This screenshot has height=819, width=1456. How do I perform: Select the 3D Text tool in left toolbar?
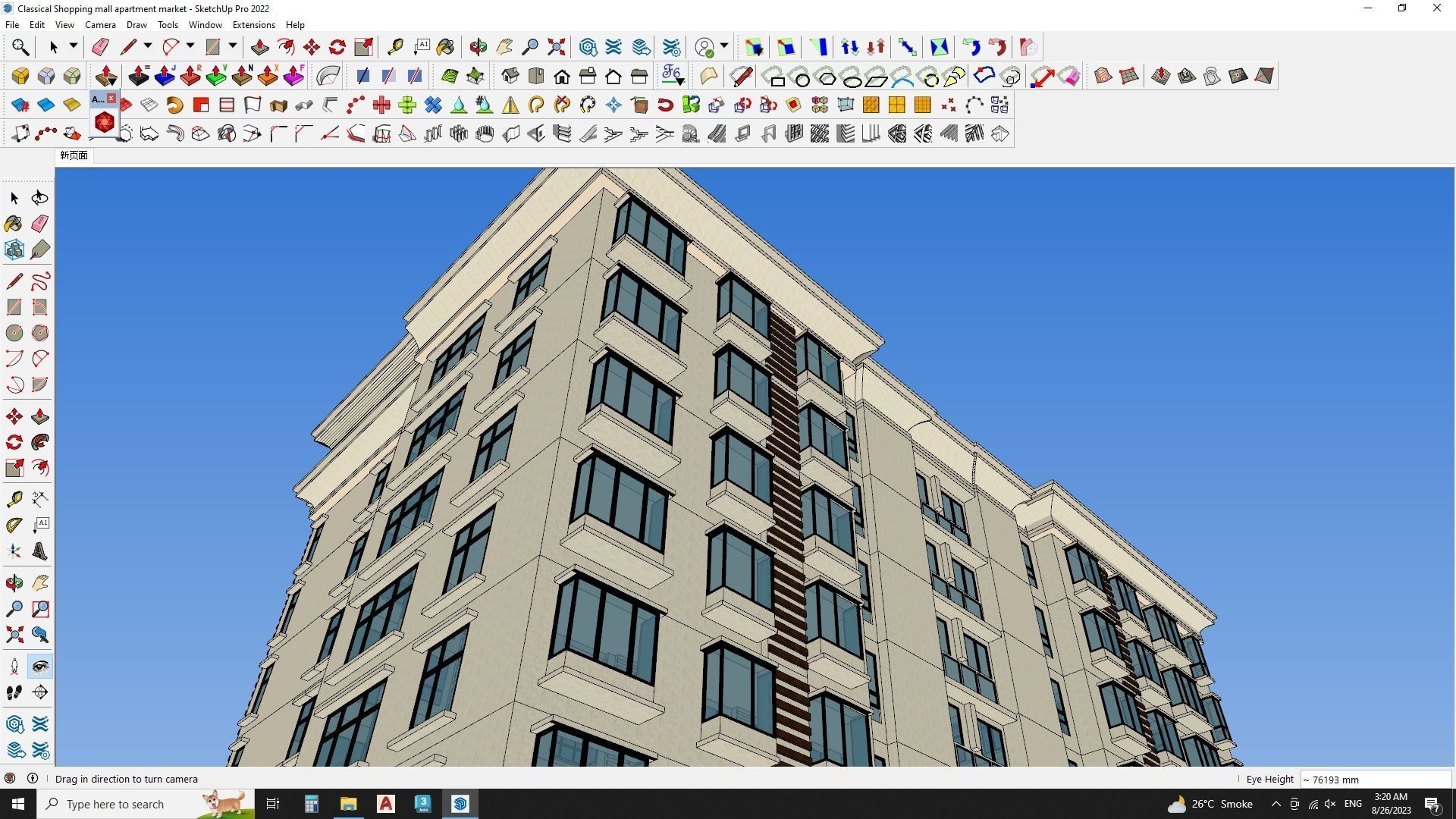40,551
